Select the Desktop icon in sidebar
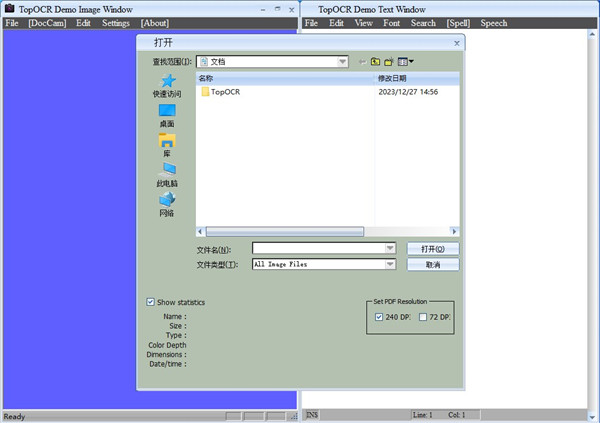 point(167,111)
